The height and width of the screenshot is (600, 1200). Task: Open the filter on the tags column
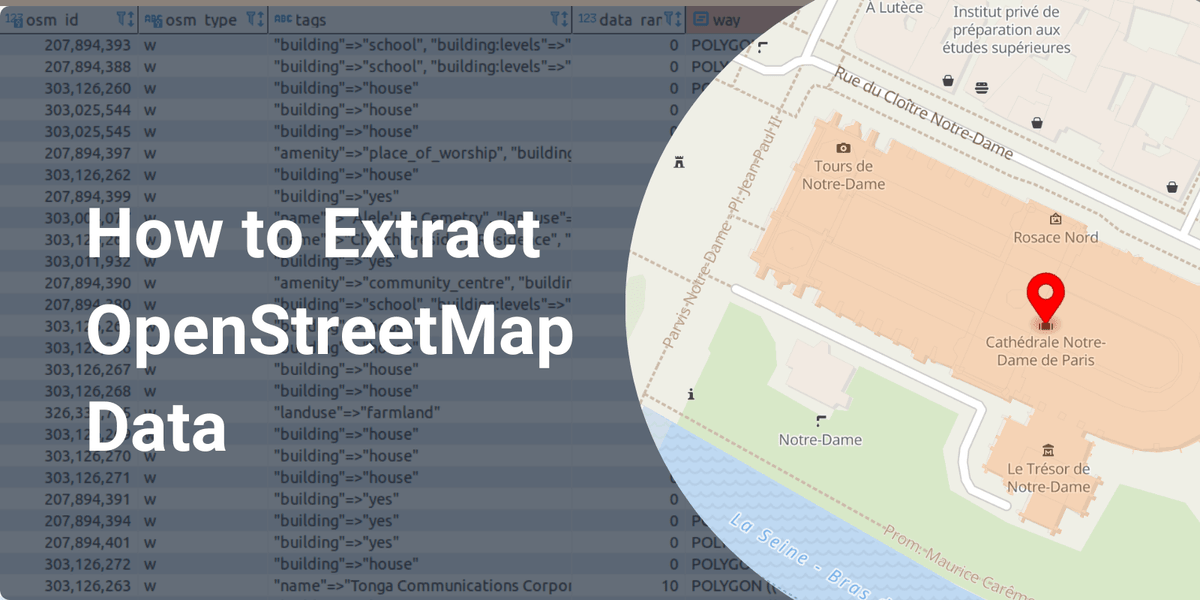tap(558, 19)
